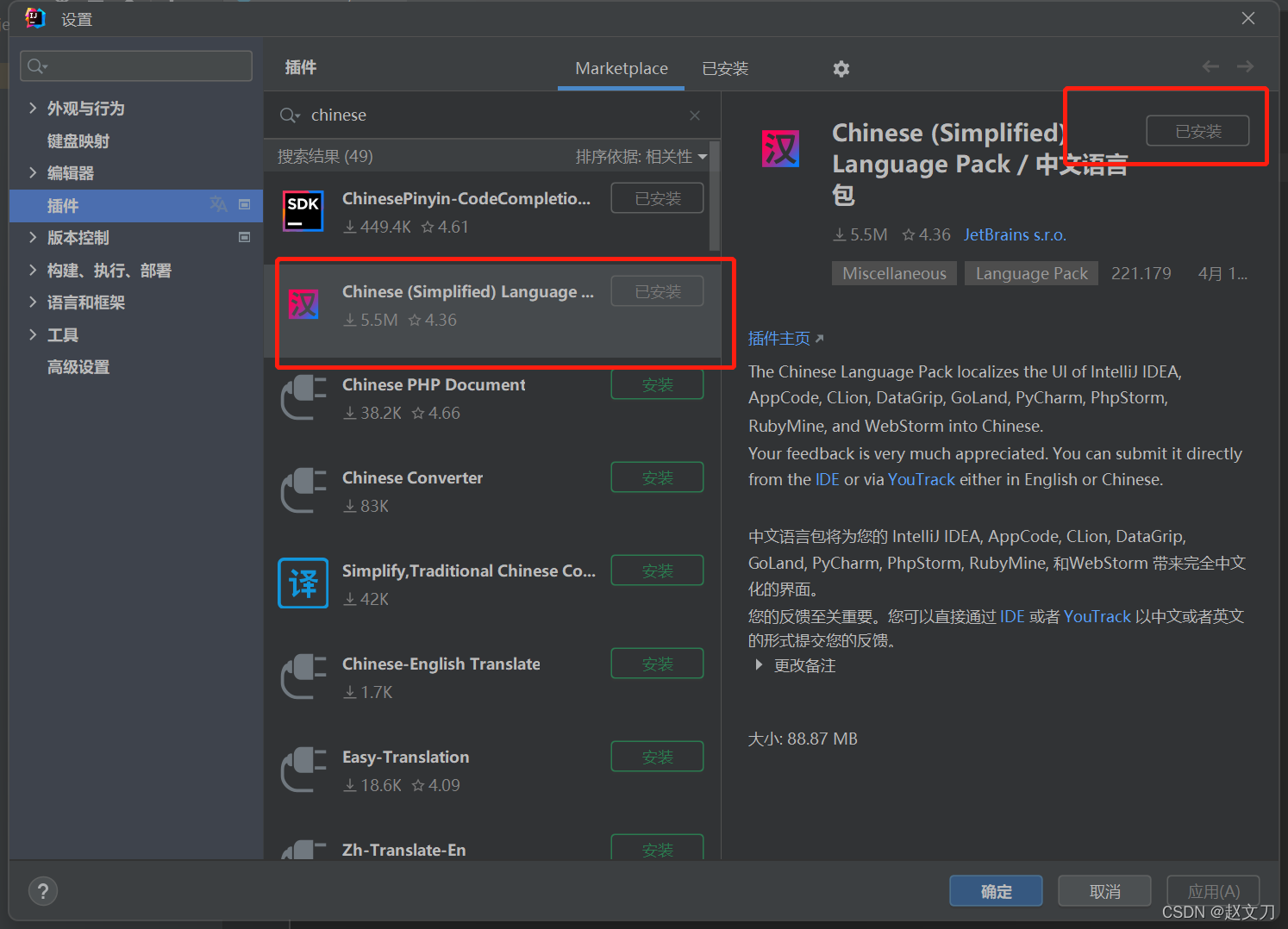Click the search magnifier in plugin search
Viewport: 1288px width, 929px height.
pos(290,115)
